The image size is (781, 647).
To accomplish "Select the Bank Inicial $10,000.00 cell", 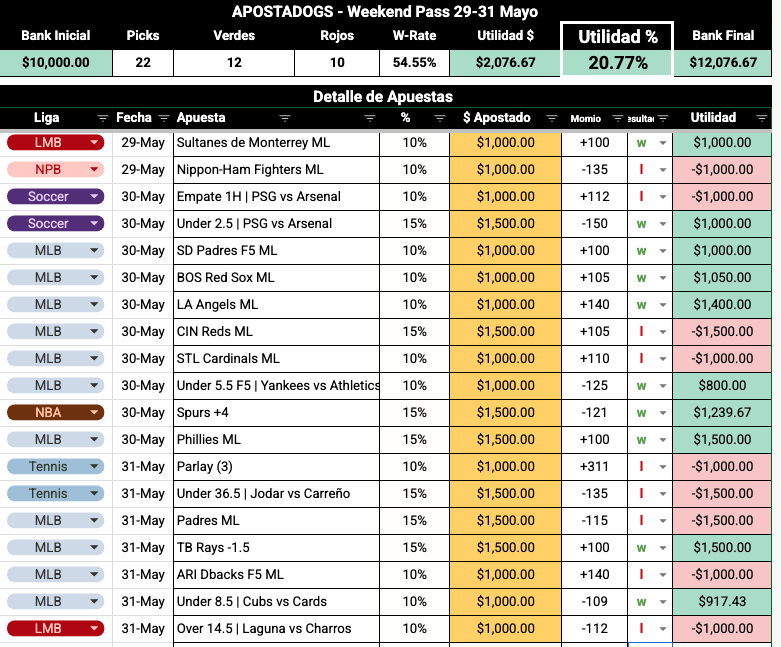I will (x=56, y=63).
